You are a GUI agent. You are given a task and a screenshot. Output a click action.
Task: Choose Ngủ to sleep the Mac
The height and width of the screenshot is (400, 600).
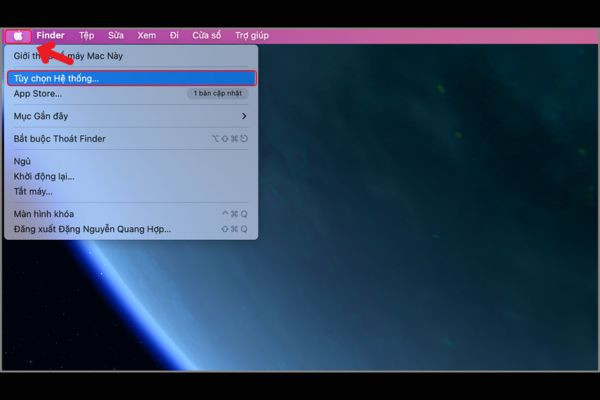pos(131,161)
